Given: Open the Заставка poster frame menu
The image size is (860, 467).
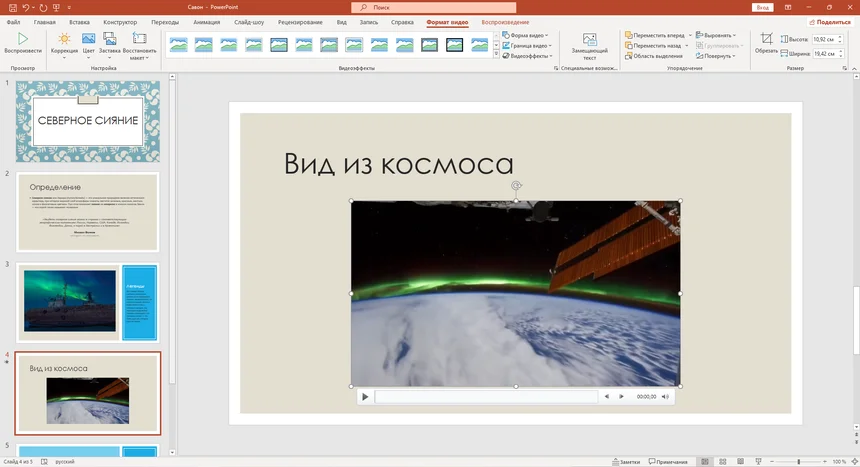Looking at the screenshot, I should pyautogui.click(x=110, y=46).
